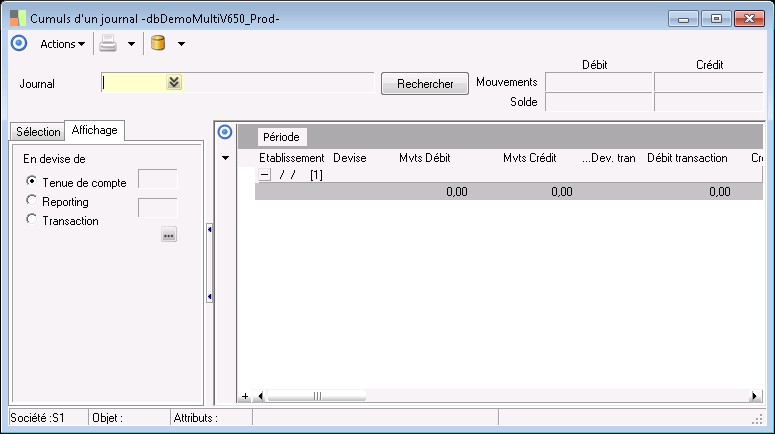Image resolution: width=775 pixels, height=434 pixels.
Task: Click the Attributs status bar entry
Action: click(196, 418)
